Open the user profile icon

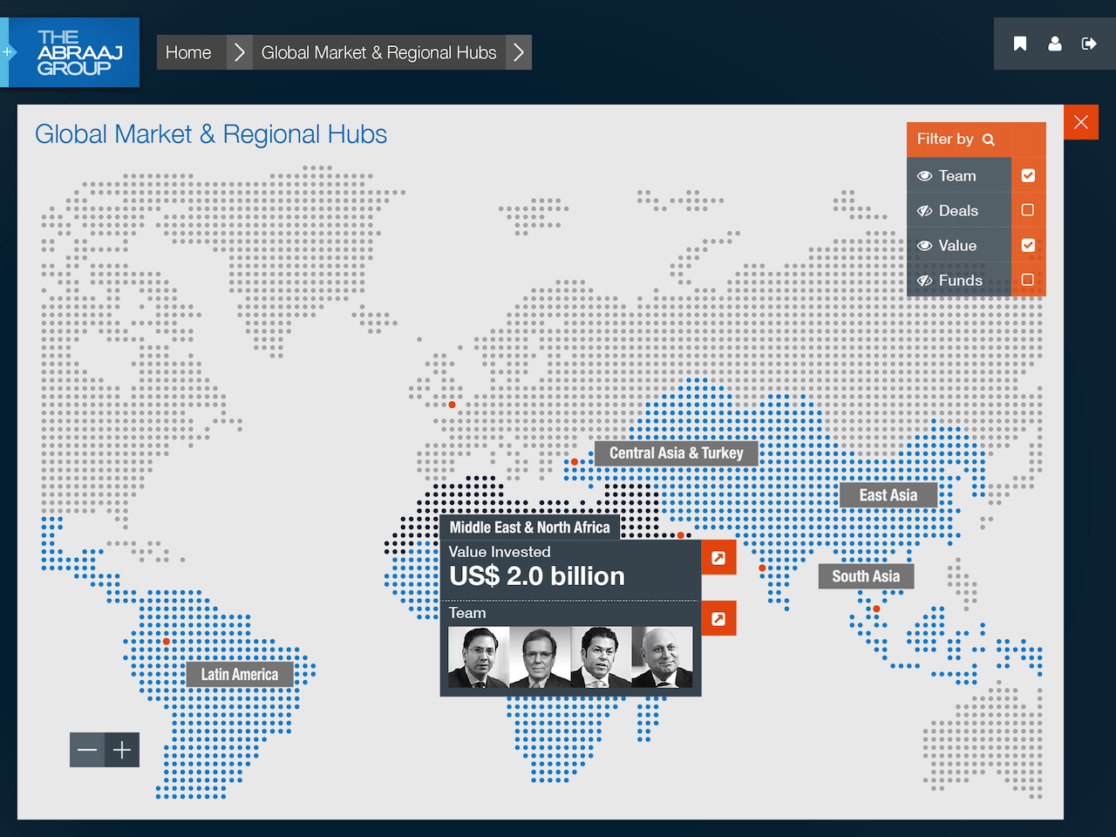pyautogui.click(x=1055, y=44)
